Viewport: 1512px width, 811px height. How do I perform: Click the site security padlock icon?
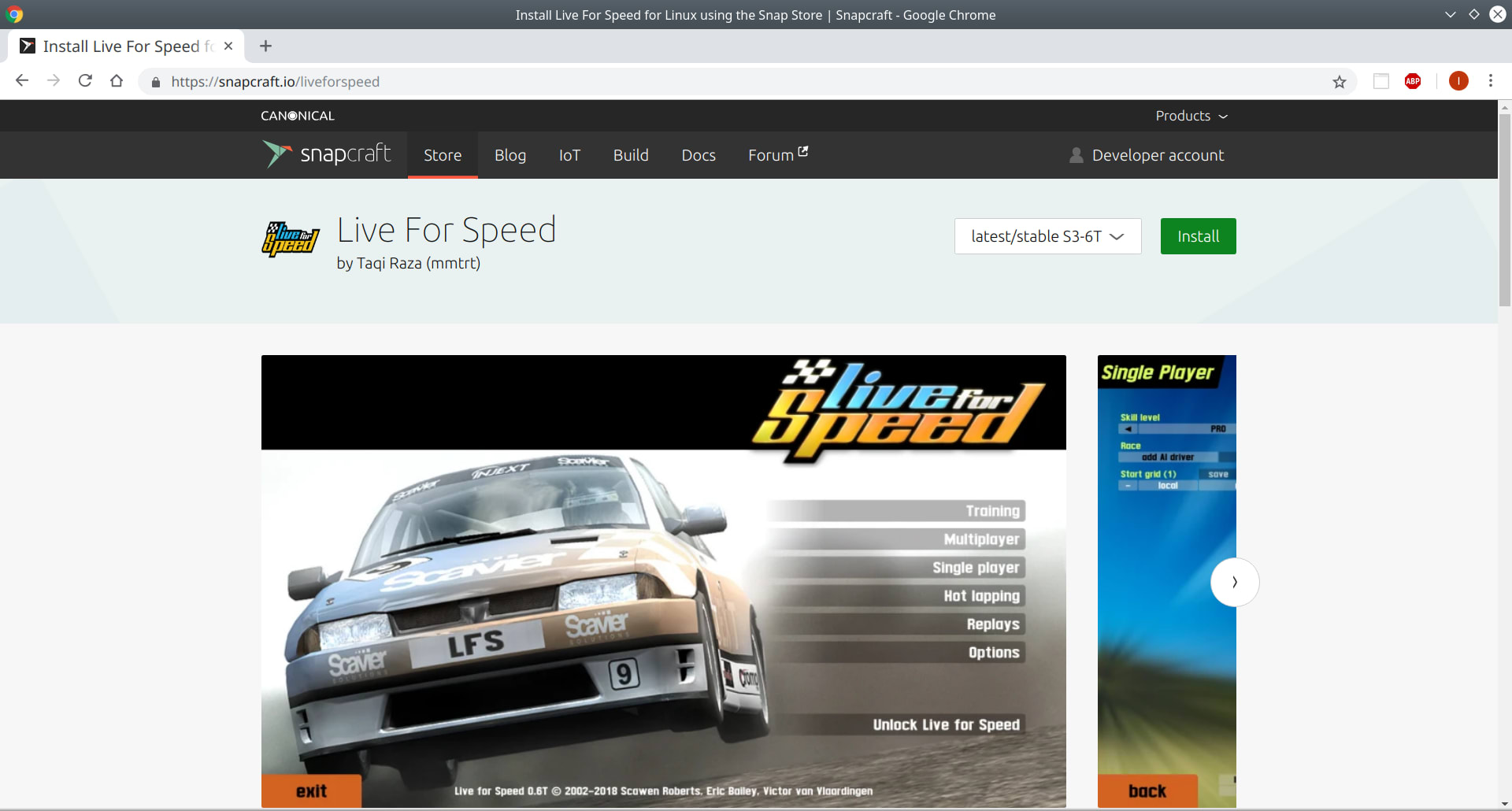tap(156, 82)
